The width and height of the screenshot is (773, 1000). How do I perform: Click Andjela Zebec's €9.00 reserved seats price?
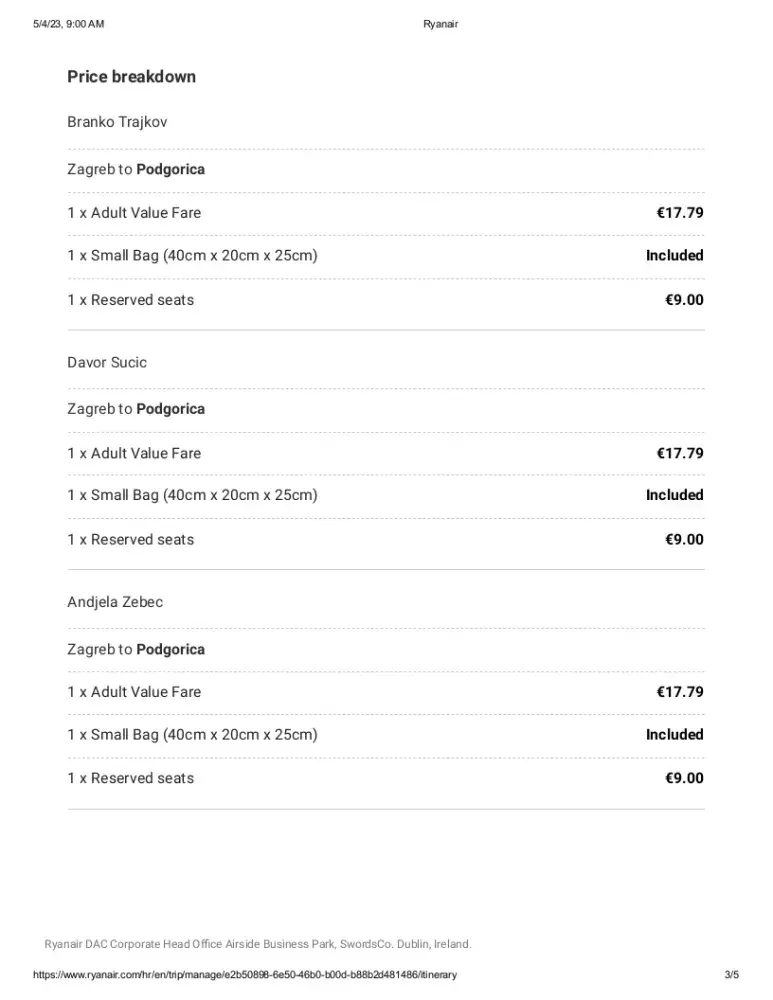[684, 778]
